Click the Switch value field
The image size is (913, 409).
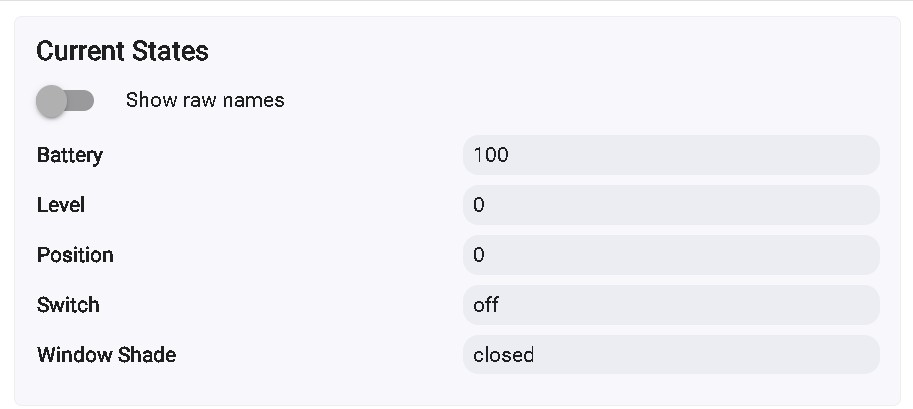pyautogui.click(x=670, y=305)
